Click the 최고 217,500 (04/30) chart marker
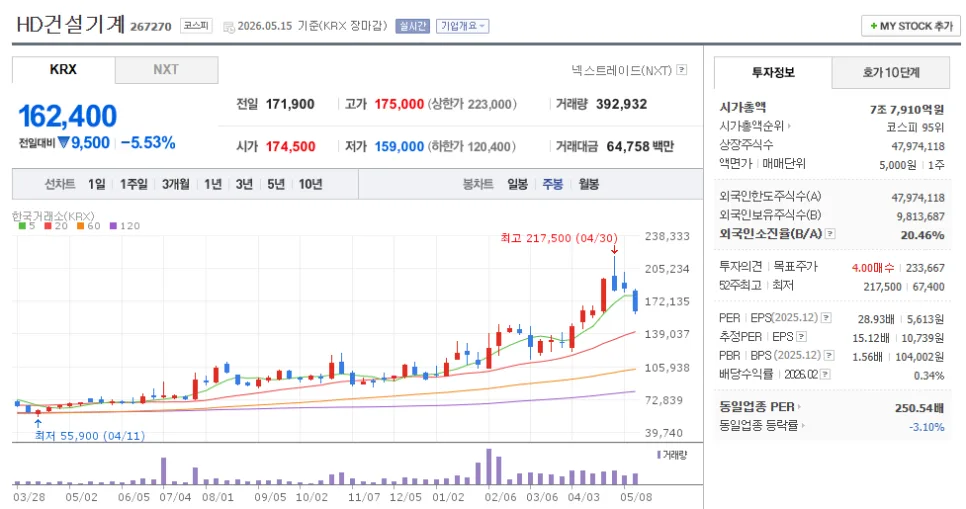The image size is (966, 509). 559,238
